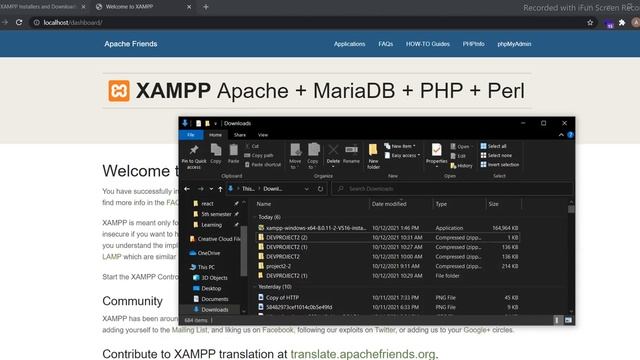
Task: Create a New folder from the ribbon
Action: click(x=373, y=156)
